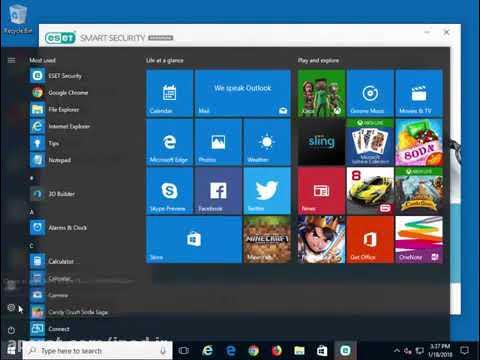
Task: Open the Movies & TV tile
Action: [419, 93]
